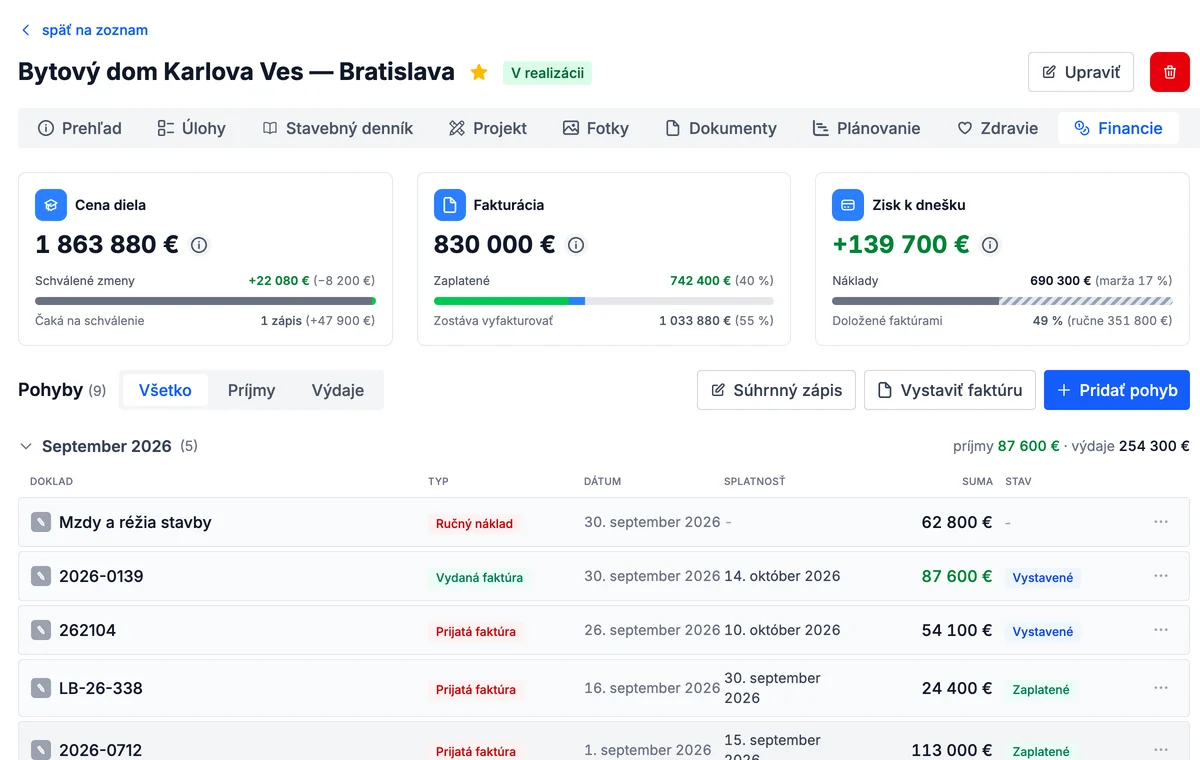The height and width of the screenshot is (760, 1200).
Task: Click info icon beside 1 863 880 €
Action: pos(199,245)
